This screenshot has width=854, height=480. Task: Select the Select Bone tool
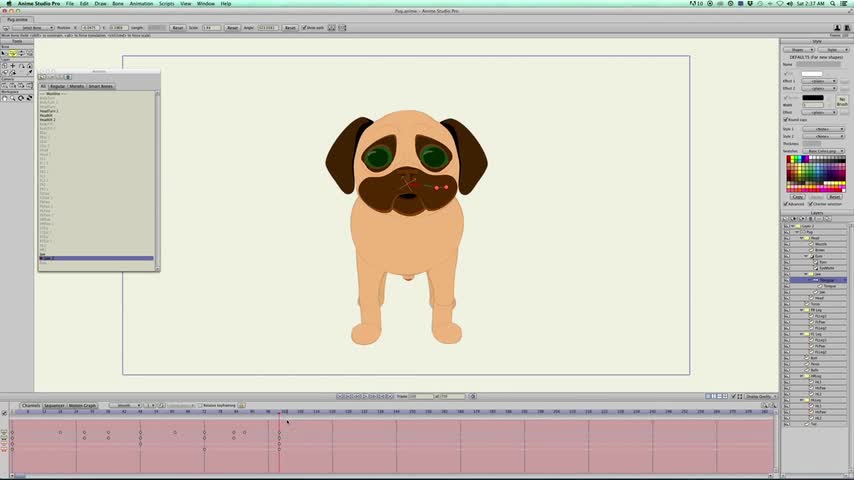tap(5, 53)
